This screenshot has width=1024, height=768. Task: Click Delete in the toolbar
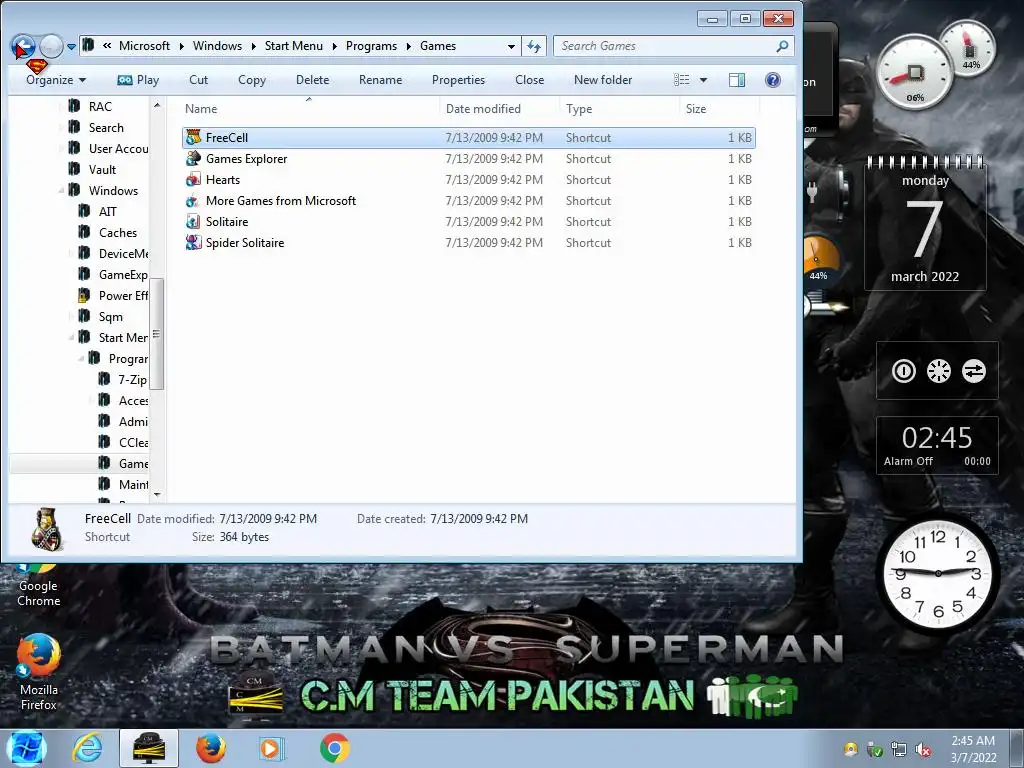coord(312,80)
